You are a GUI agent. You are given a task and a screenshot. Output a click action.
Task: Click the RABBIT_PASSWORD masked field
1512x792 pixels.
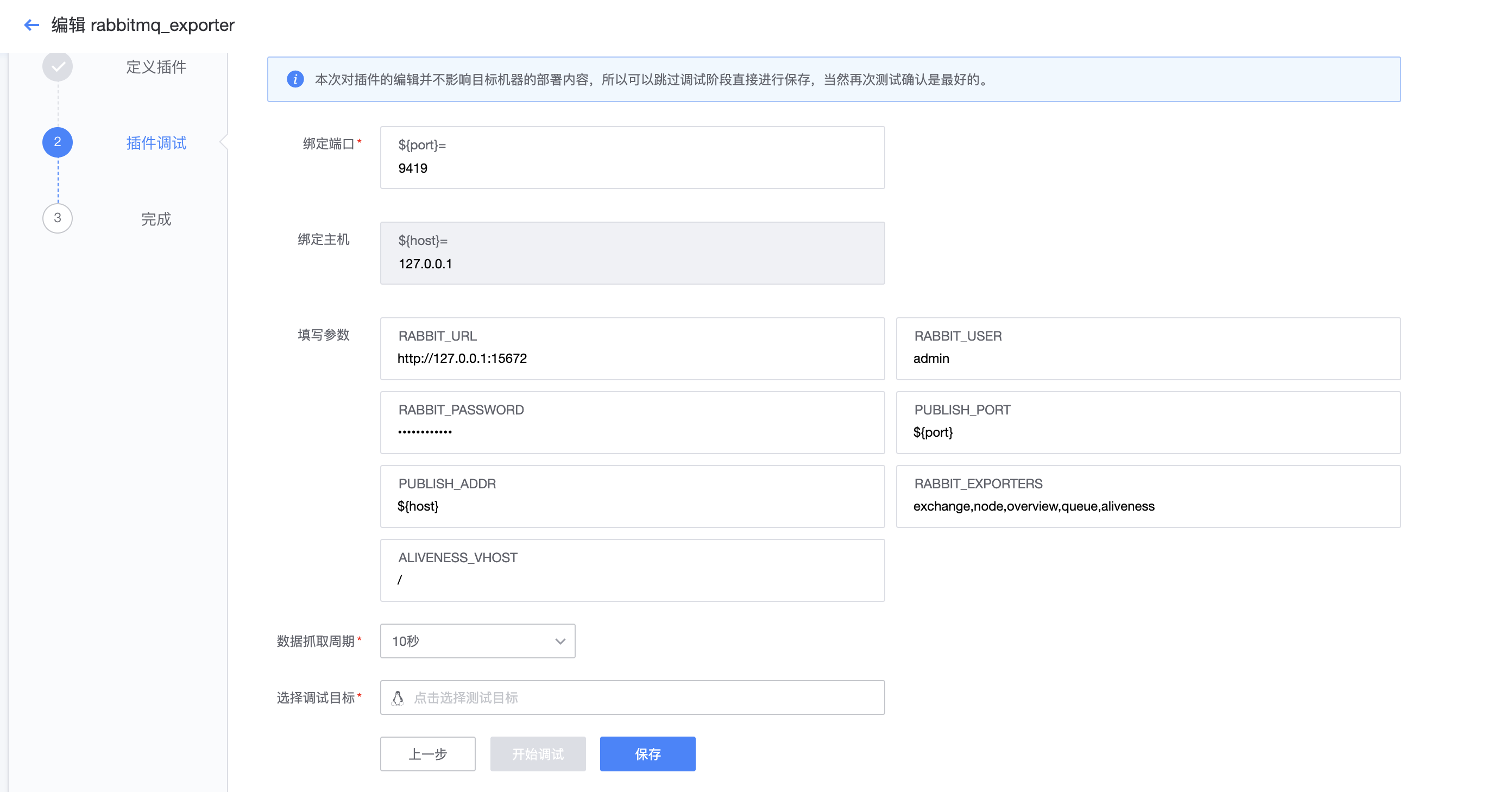[x=632, y=431]
